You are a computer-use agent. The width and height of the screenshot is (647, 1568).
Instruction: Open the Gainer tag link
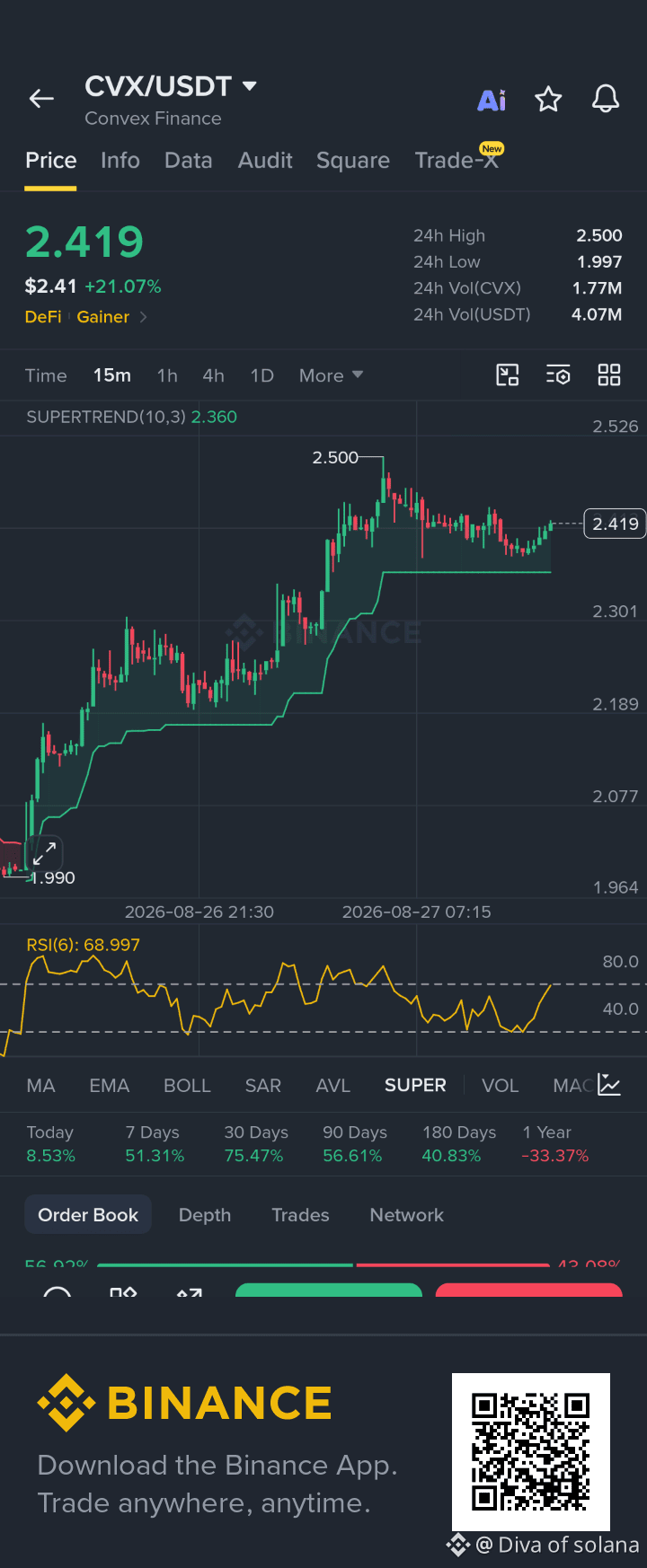pos(103,317)
